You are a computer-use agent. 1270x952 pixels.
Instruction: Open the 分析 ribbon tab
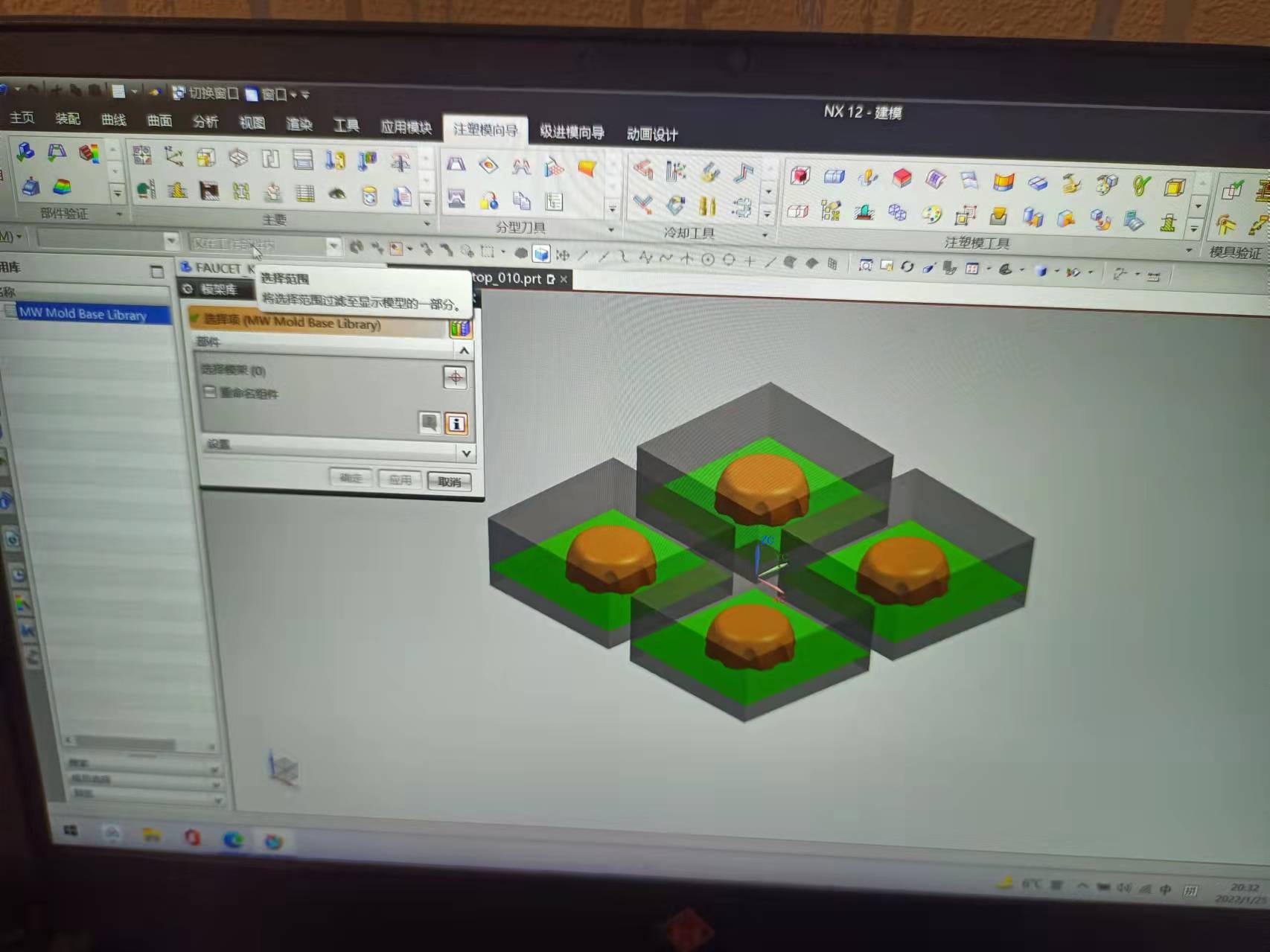205,122
